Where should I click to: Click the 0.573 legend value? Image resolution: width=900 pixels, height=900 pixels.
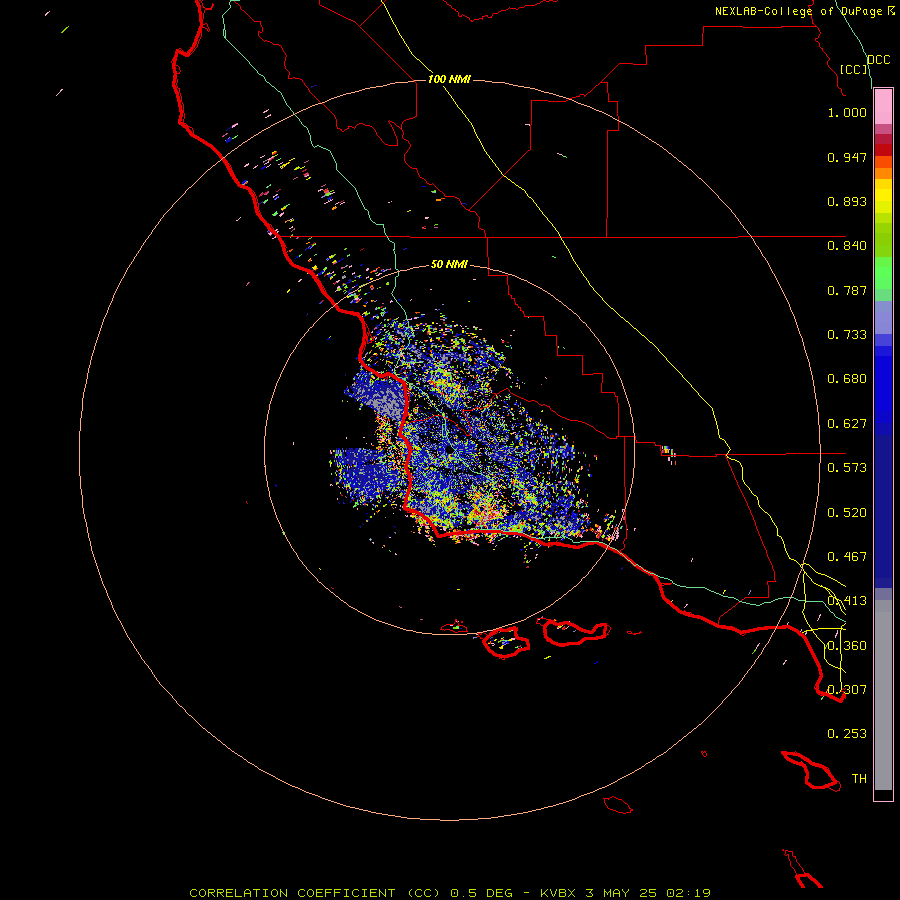click(847, 468)
